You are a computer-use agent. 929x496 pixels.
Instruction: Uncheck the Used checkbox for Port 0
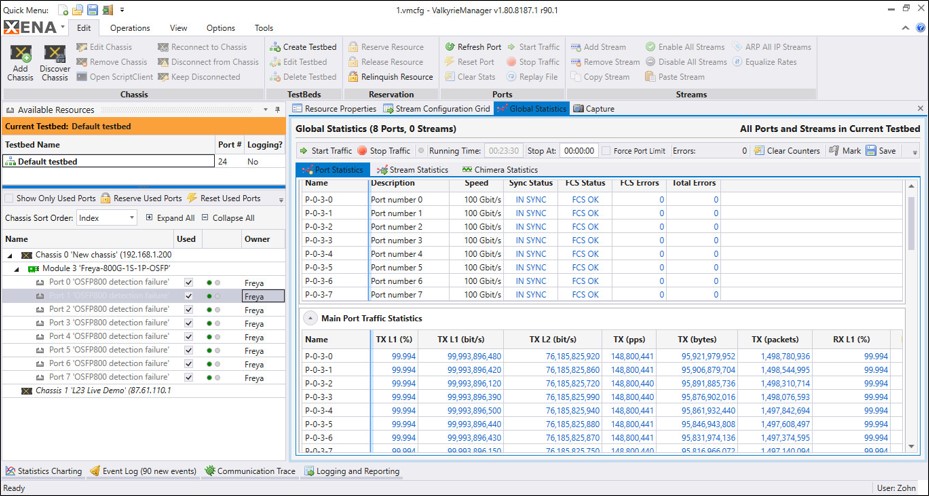[188, 282]
